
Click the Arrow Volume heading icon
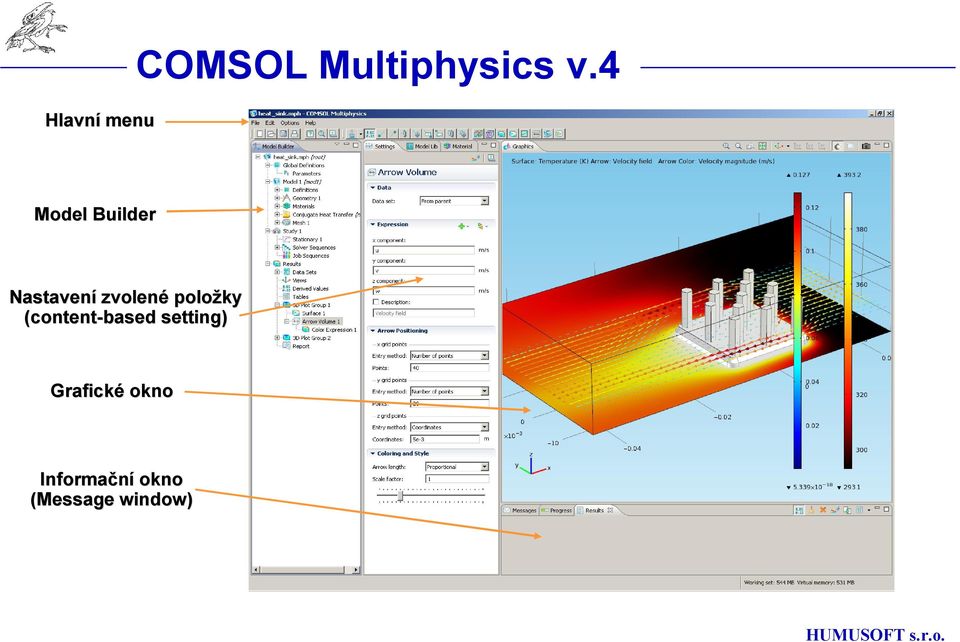pos(371,173)
